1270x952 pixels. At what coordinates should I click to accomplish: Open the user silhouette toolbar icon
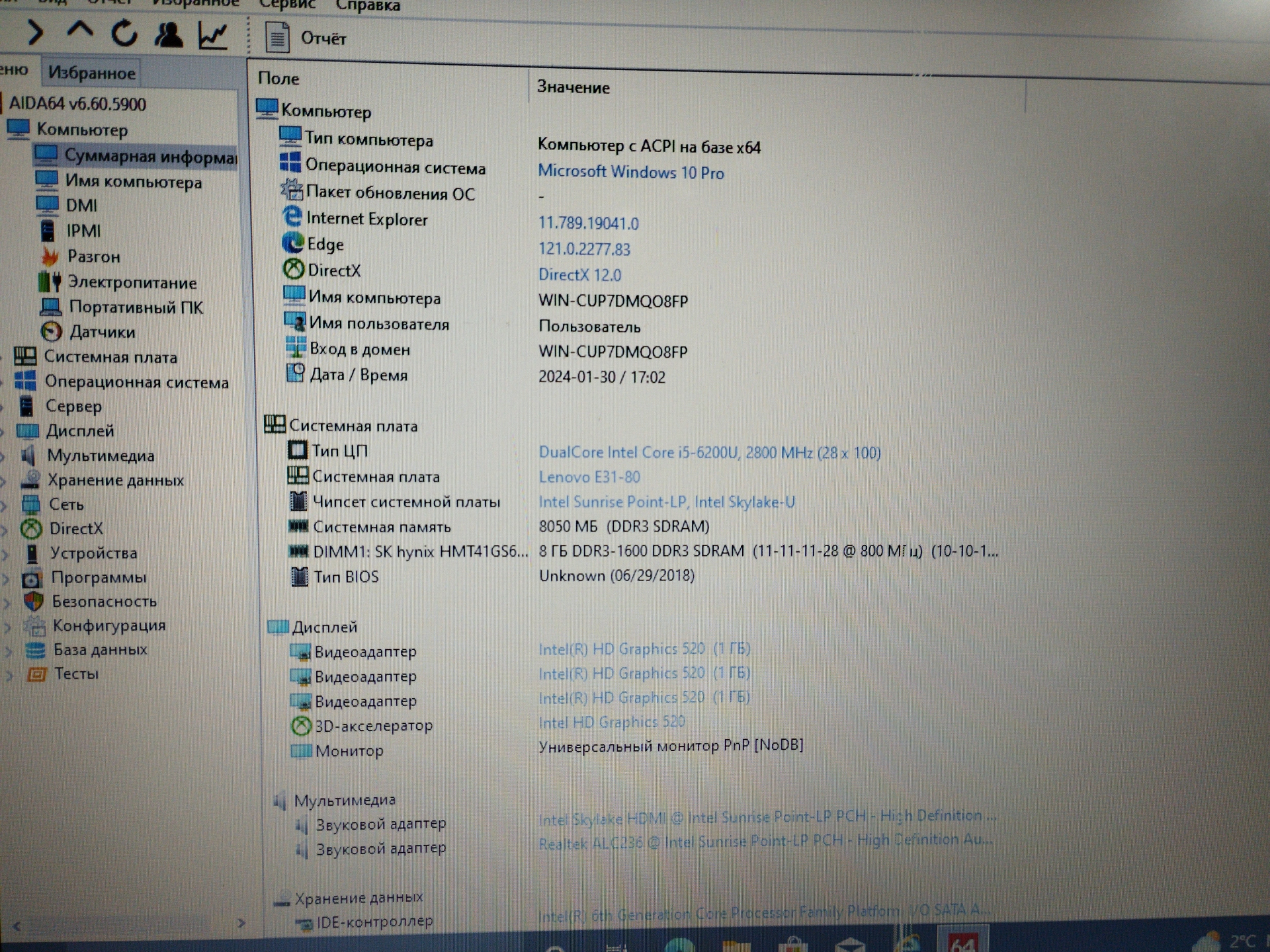(x=168, y=34)
